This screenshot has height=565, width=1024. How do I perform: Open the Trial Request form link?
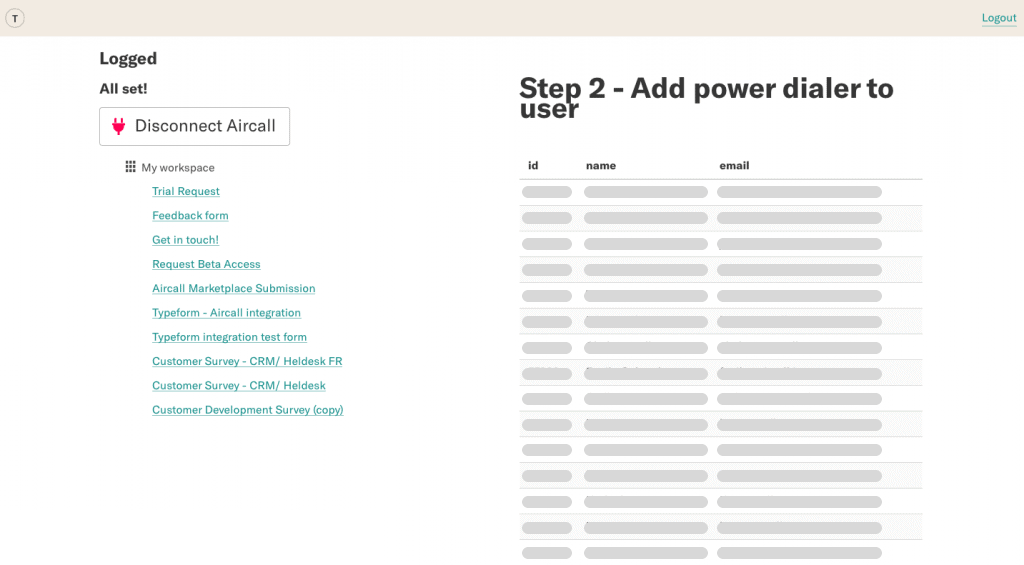pyautogui.click(x=186, y=192)
